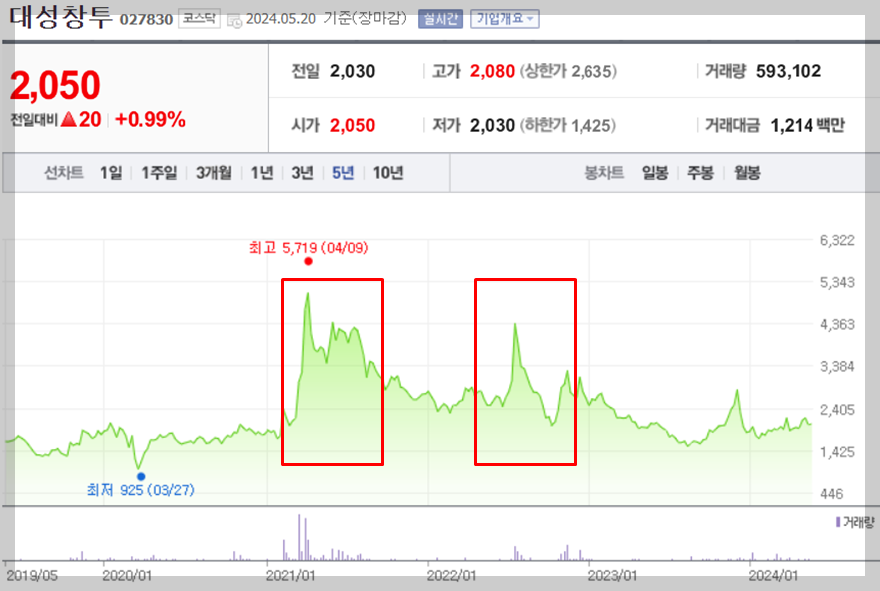Click the 거래량 legend in volume chart

(x=855, y=523)
